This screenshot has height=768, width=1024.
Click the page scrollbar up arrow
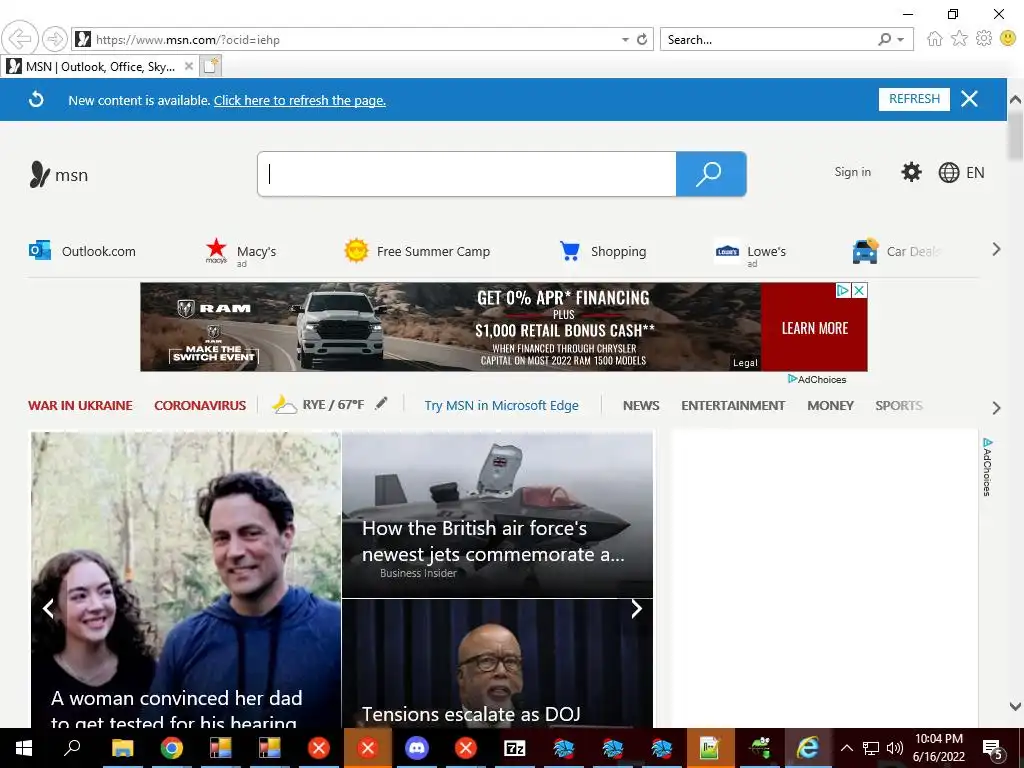point(1015,100)
